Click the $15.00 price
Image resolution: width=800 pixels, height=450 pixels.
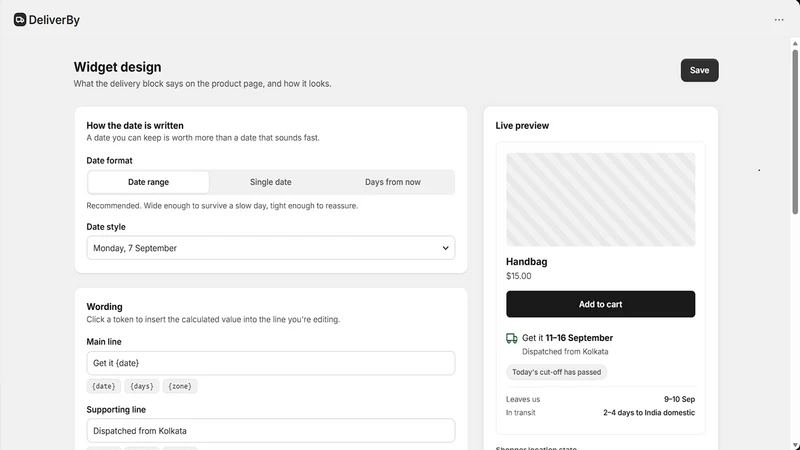click(518, 276)
